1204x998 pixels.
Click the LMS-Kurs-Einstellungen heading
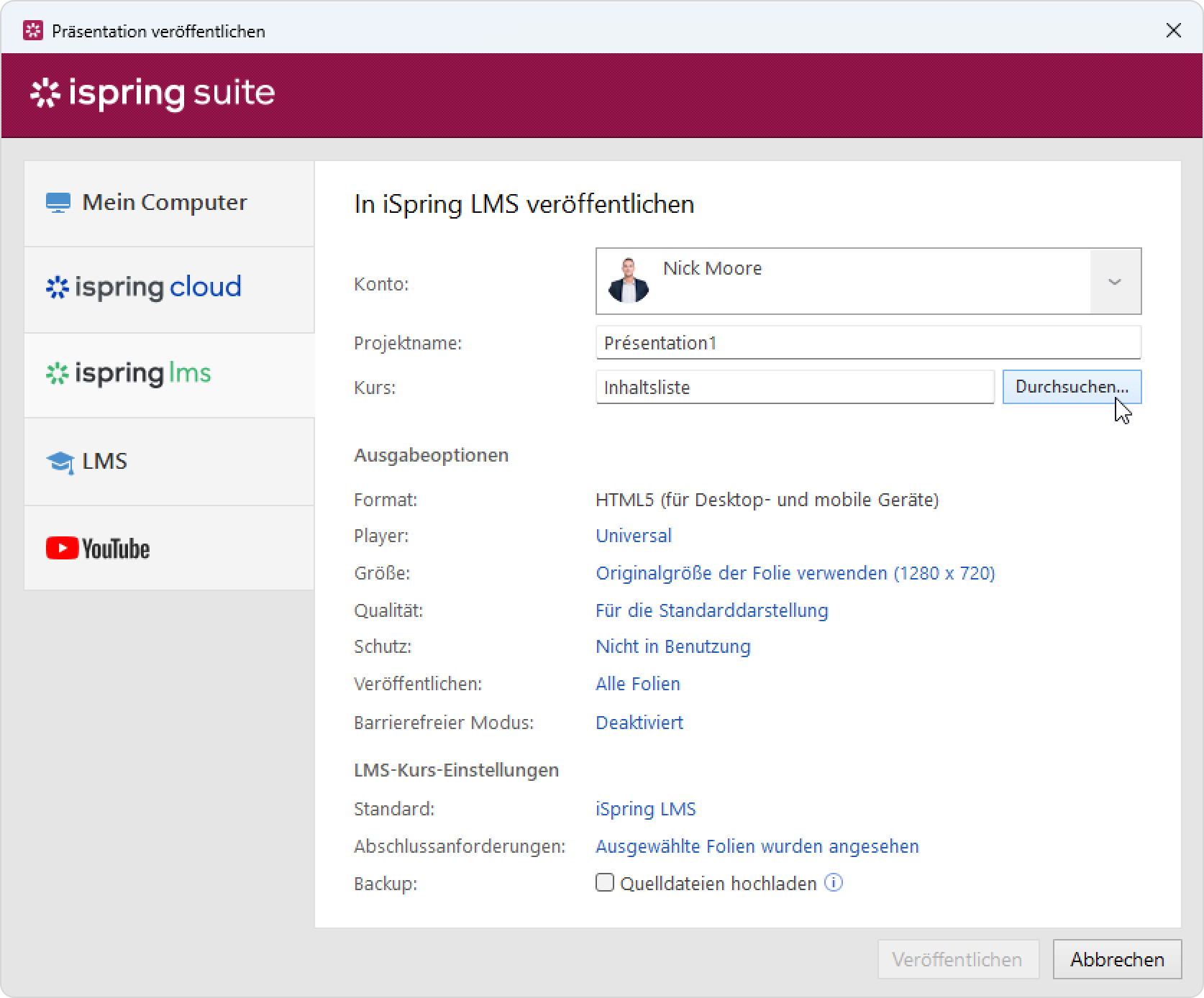457,770
